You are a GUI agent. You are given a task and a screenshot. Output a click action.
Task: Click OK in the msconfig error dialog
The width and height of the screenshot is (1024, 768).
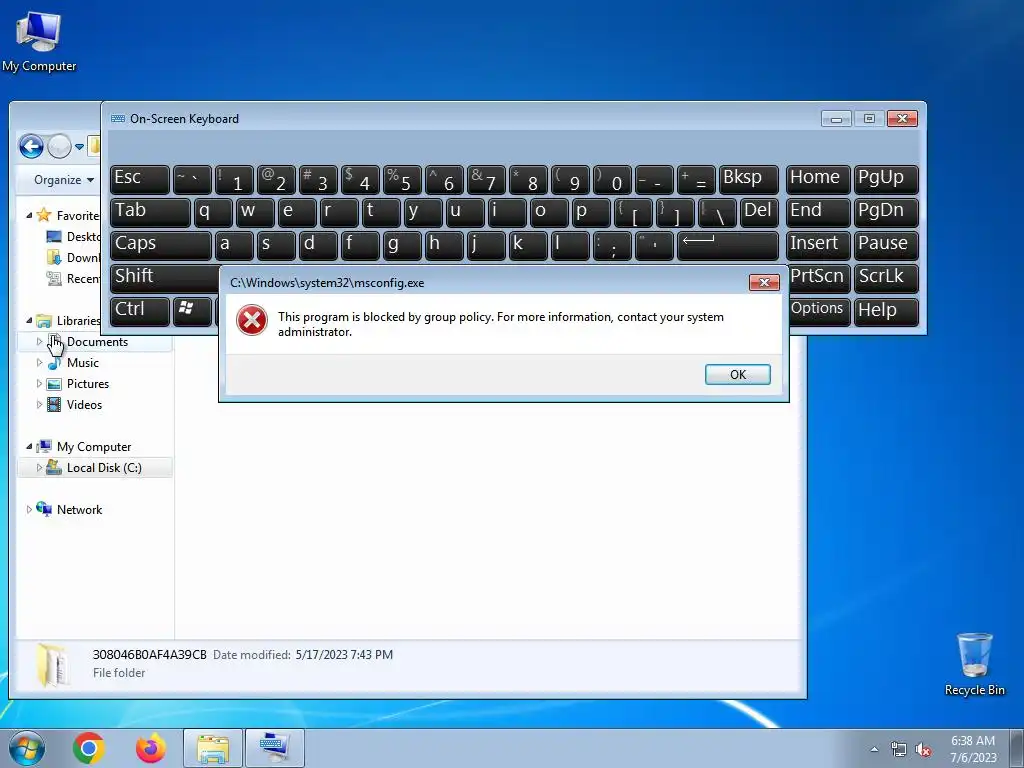737,374
